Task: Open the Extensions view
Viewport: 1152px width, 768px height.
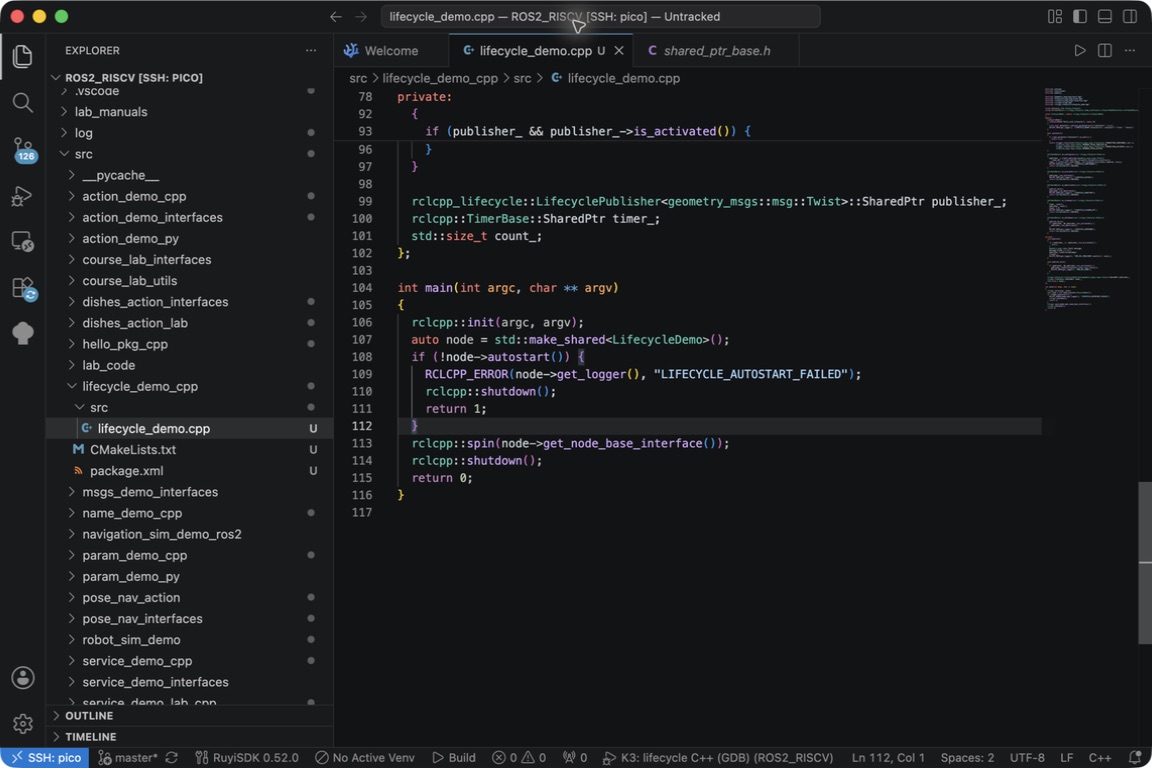Action: pyautogui.click(x=23, y=287)
